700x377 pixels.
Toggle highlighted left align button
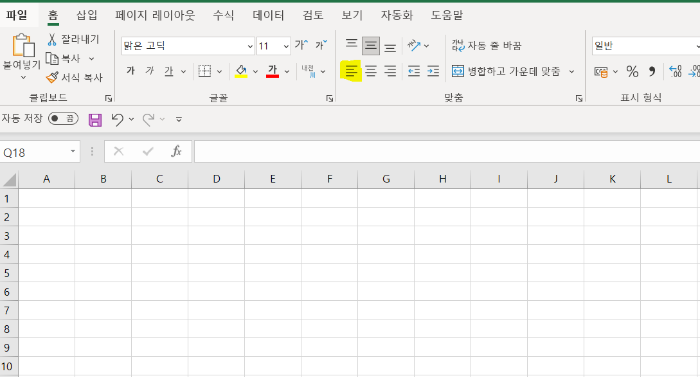[351, 71]
